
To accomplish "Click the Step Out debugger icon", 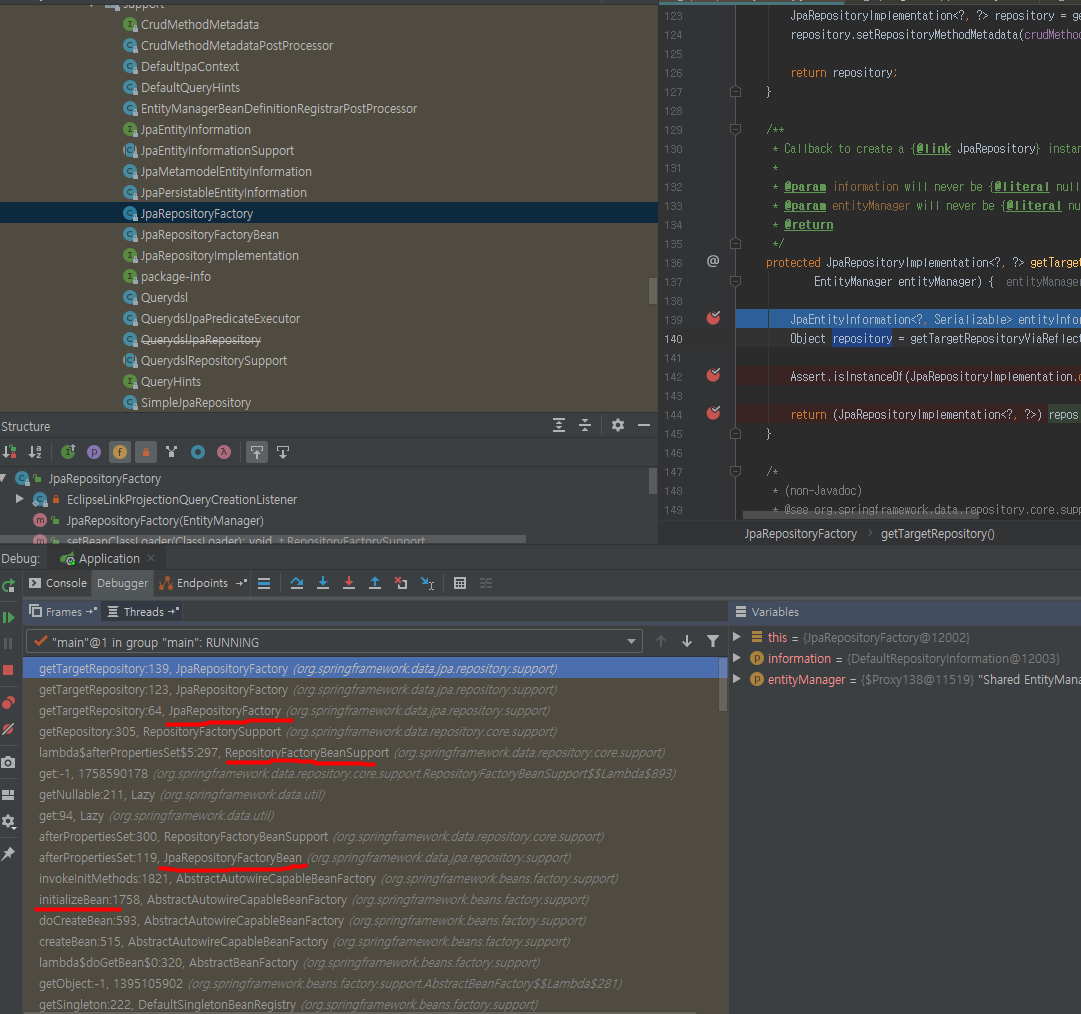I will coord(375,583).
